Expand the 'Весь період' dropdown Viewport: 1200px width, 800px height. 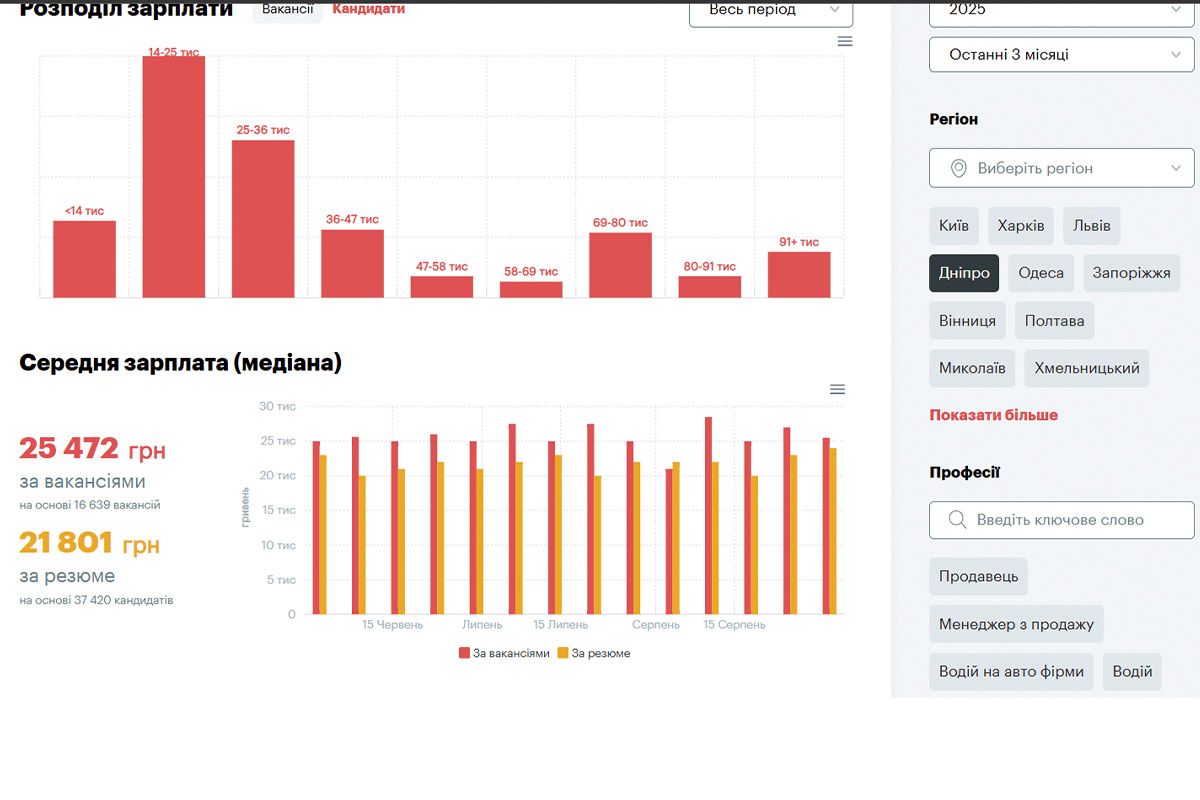[770, 10]
